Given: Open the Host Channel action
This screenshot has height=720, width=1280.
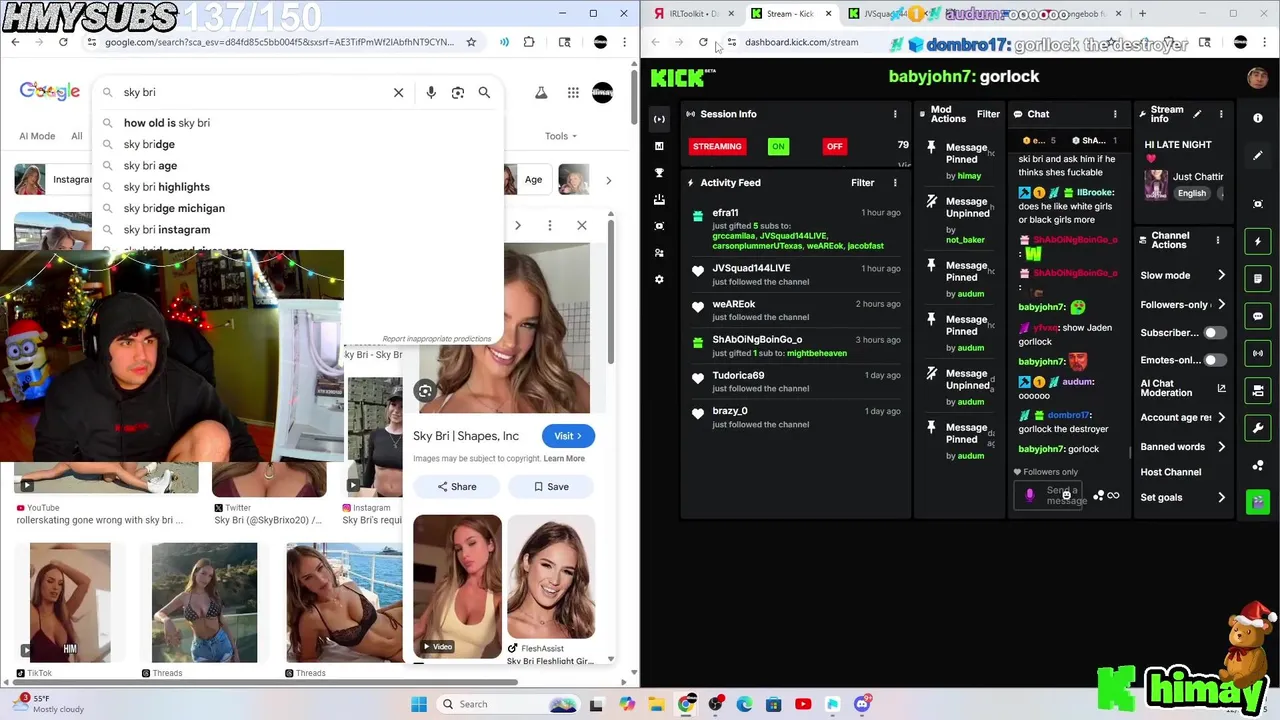Looking at the screenshot, I should 1171,472.
